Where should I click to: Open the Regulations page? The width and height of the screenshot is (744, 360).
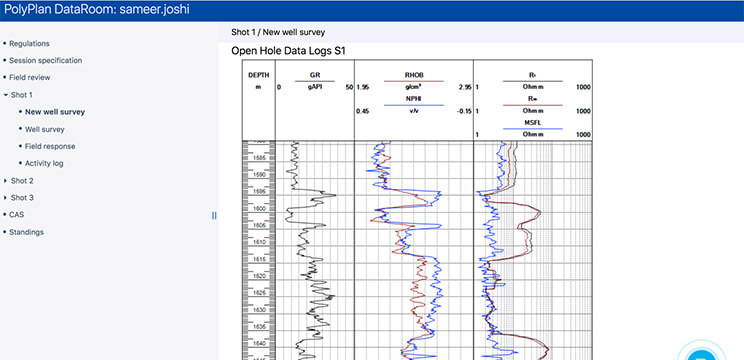pyautogui.click(x=29, y=43)
